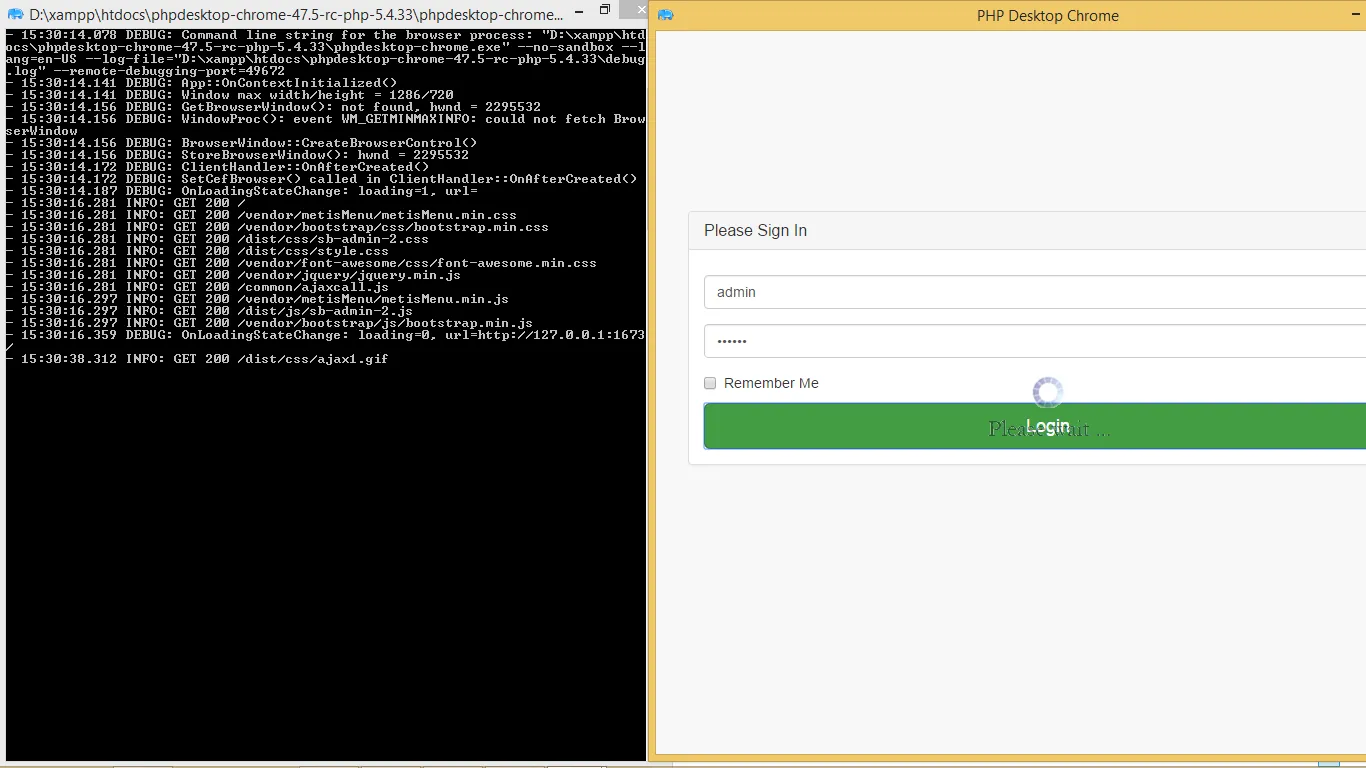Click log line StoreBrowserWindow(): hwnd = 2295532
Screen dimensions: 1366x768
coord(237,155)
